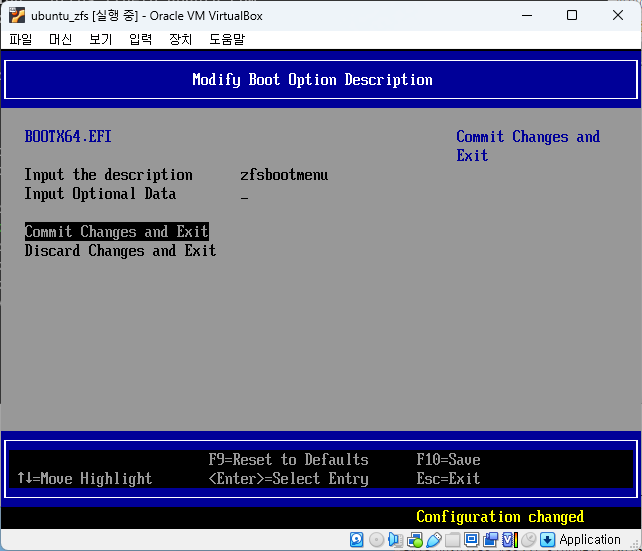The image size is (642, 551).
Task: Open the USB devices status icon
Action: (x=433, y=540)
